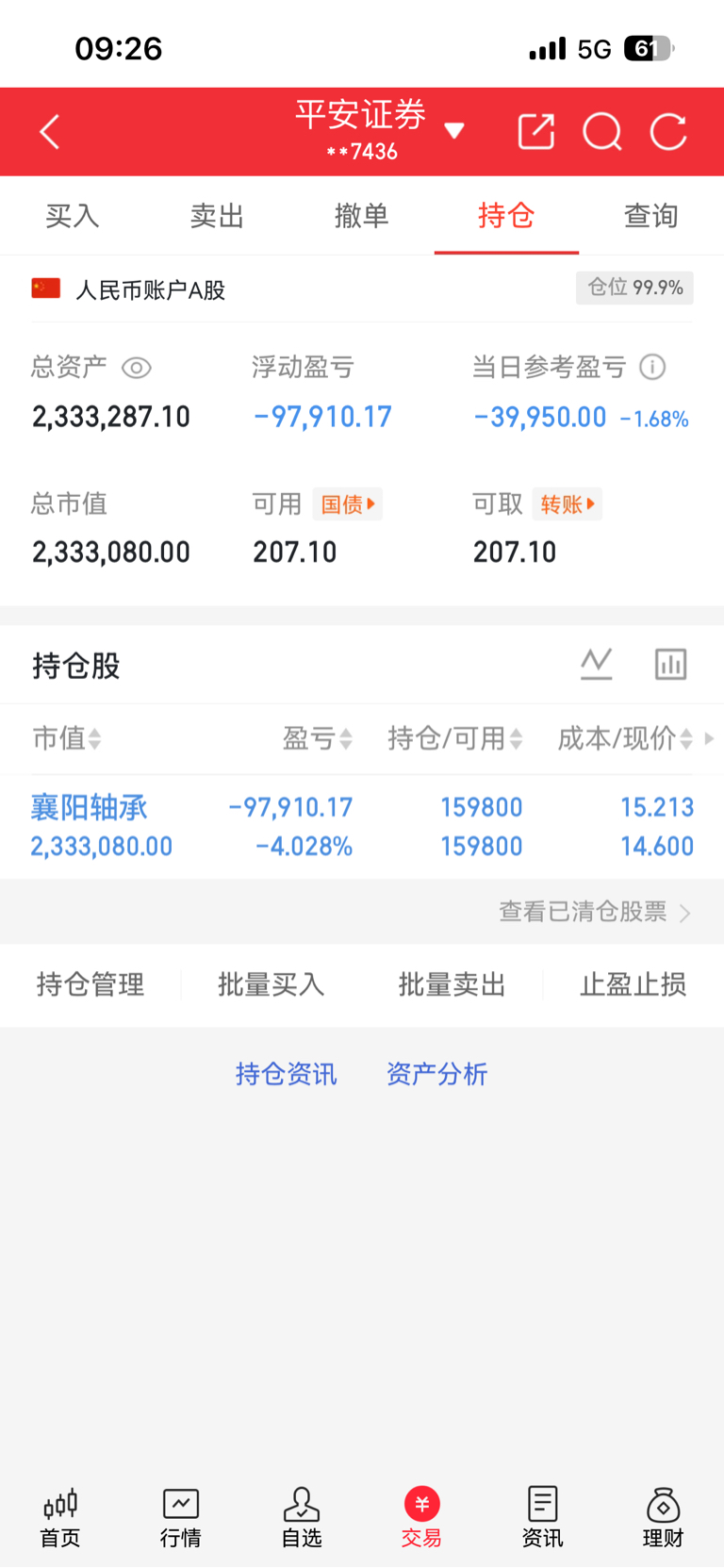Tap 批量卖出 button

[452, 985]
